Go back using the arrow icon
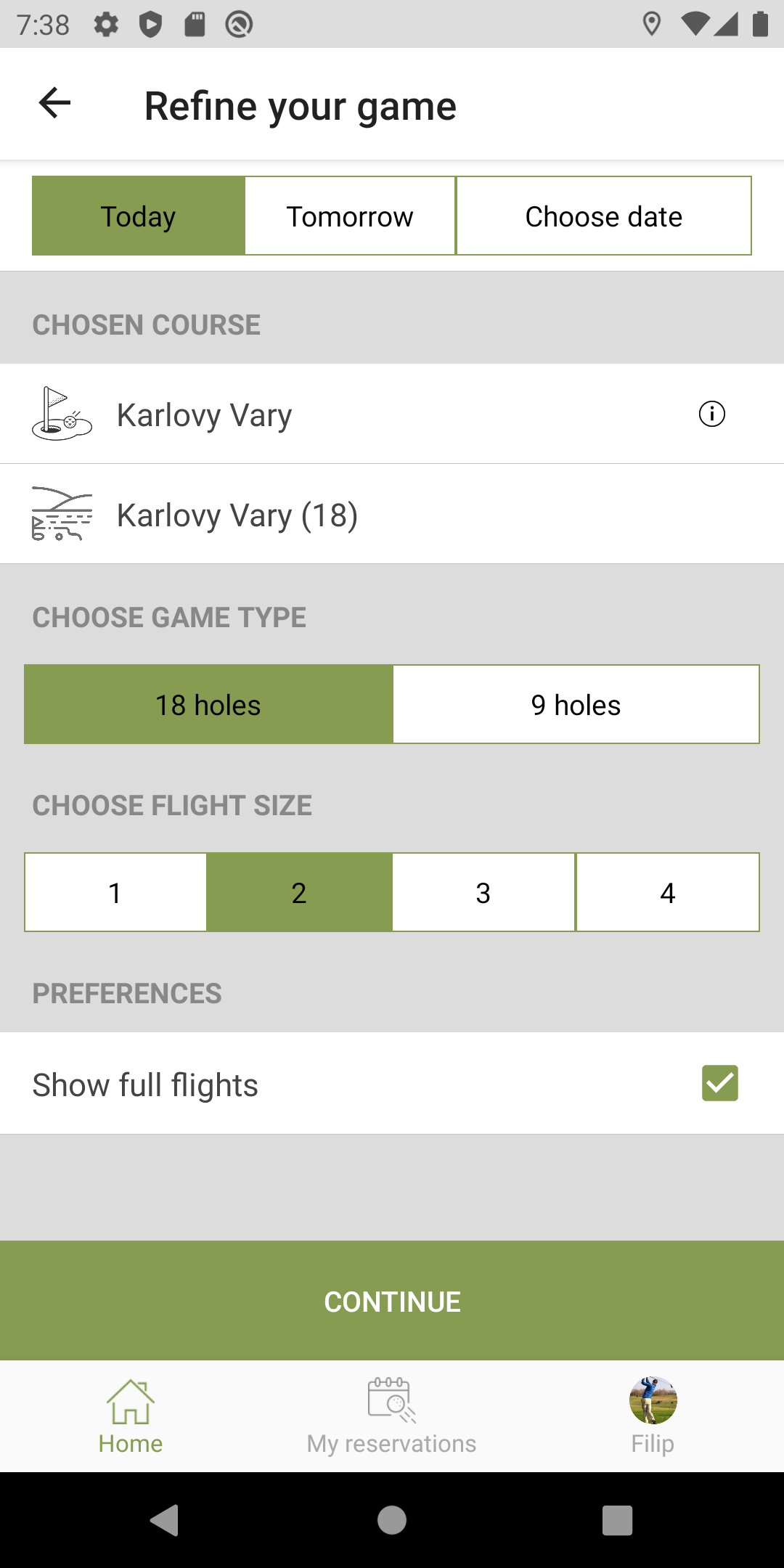This screenshot has width=784, height=1568. [x=54, y=102]
